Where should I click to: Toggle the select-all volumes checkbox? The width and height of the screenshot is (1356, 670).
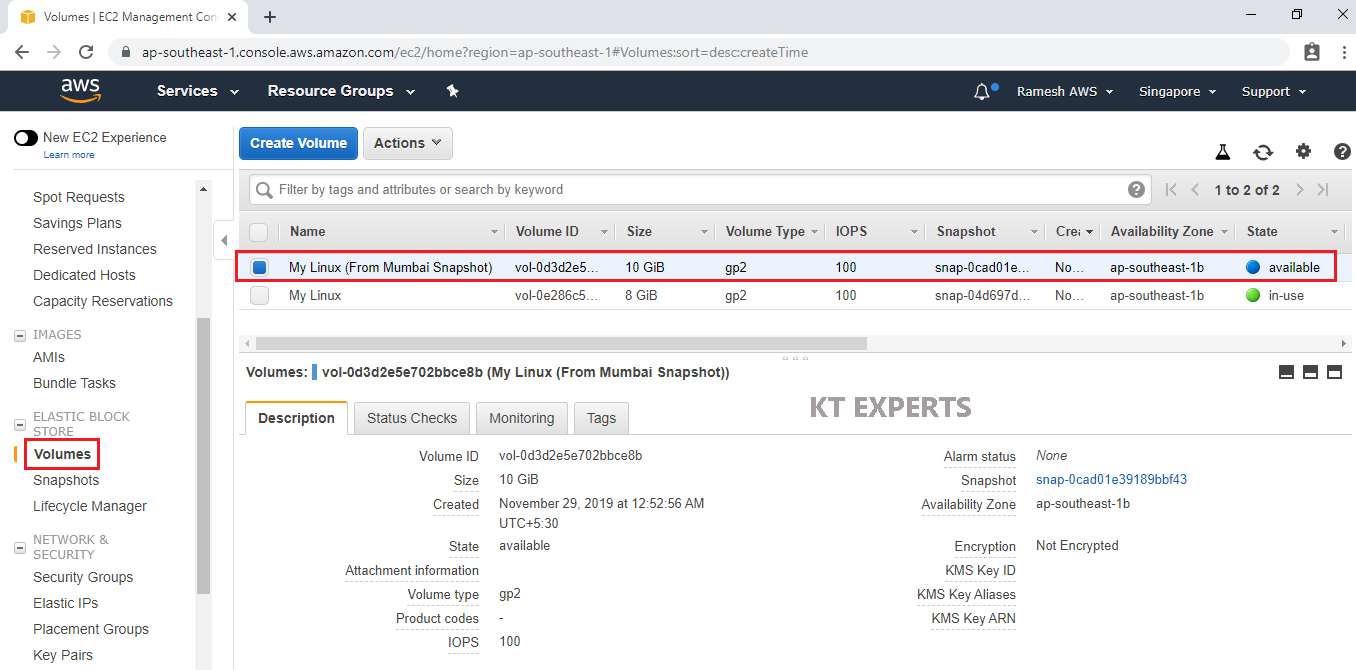(259, 232)
